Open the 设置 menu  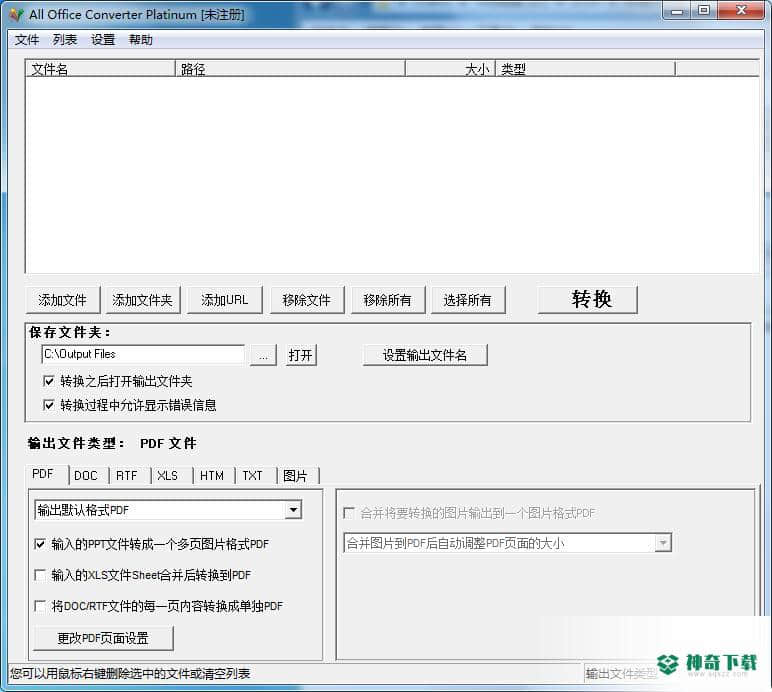(x=103, y=39)
